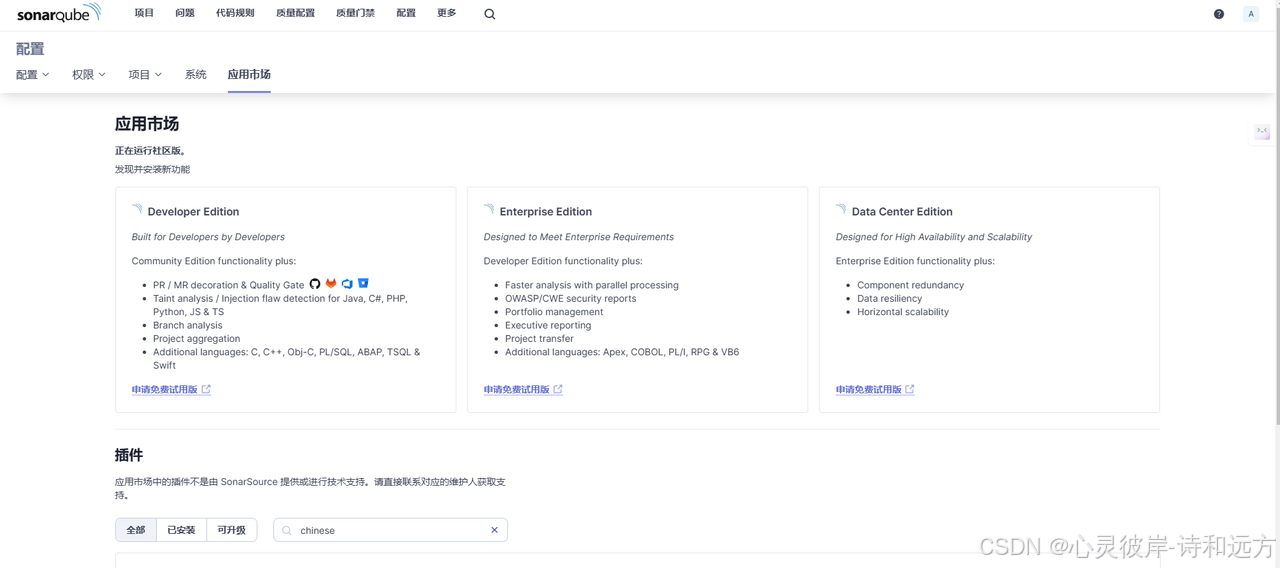The height and width of the screenshot is (568, 1280).
Task: Filter plugins by 可升级
Action: (232, 530)
